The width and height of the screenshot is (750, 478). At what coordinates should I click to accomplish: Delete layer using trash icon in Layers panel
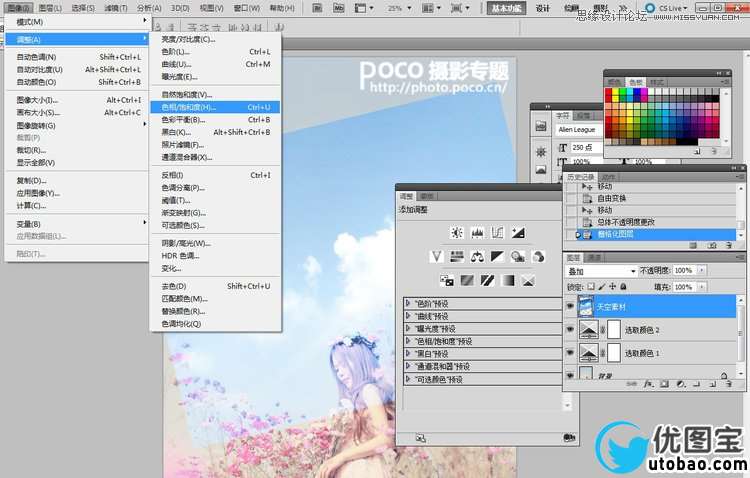[x=728, y=384]
